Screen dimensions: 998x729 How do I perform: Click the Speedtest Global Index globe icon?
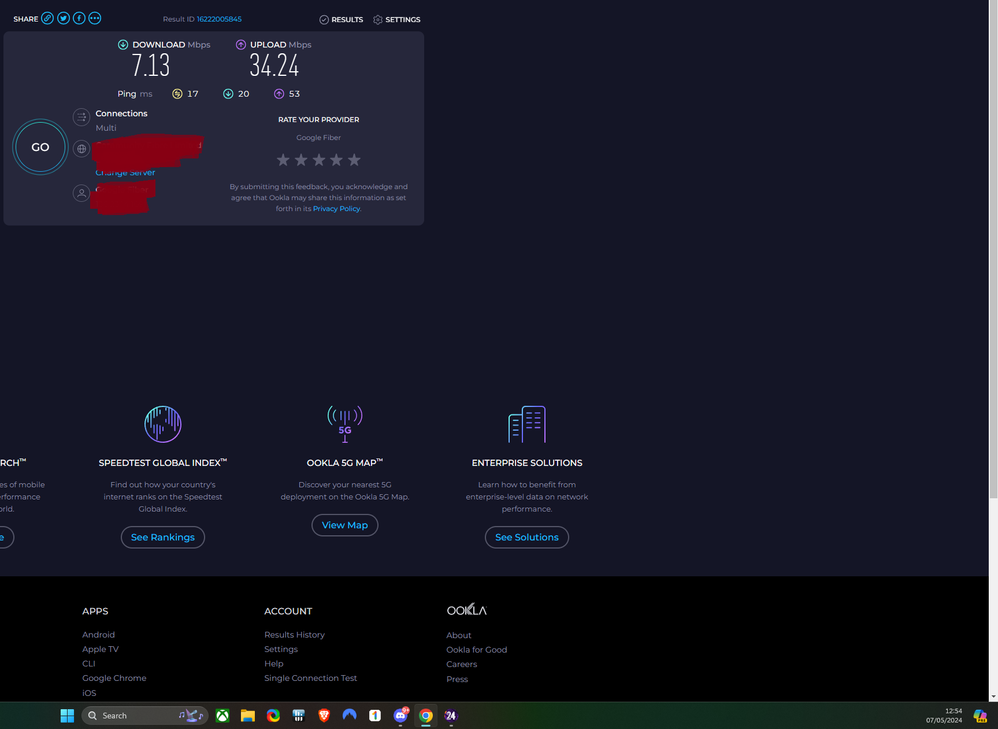tap(163, 424)
